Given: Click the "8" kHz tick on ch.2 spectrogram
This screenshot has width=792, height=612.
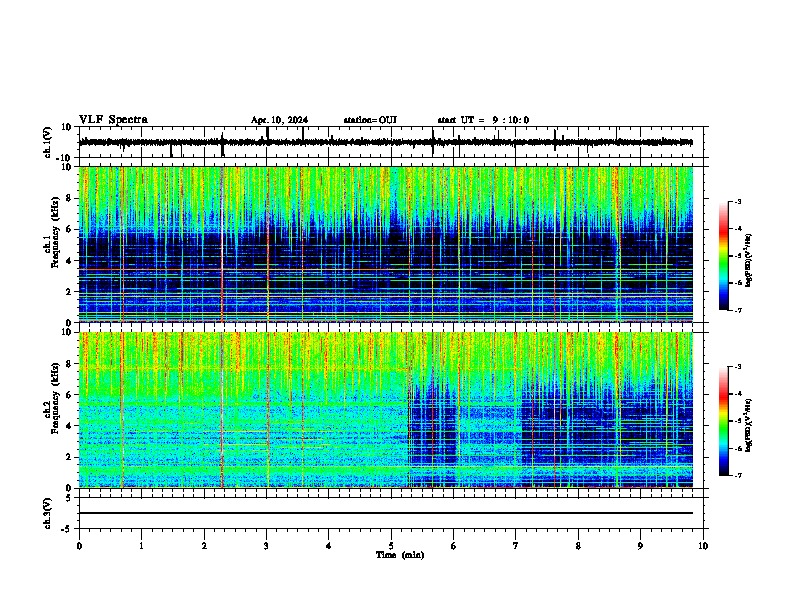Looking at the screenshot, I should (x=70, y=364).
